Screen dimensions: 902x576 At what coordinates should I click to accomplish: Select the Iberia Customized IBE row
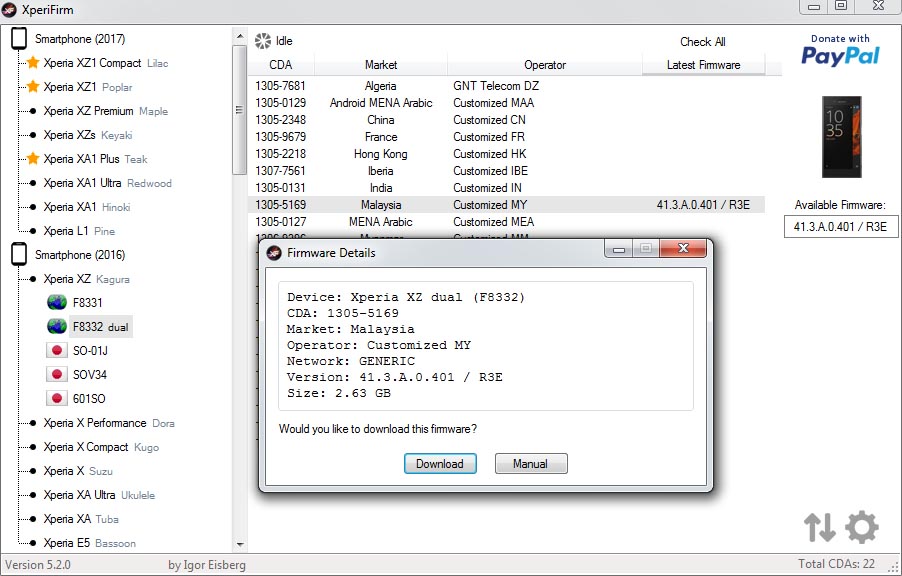click(x=506, y=171)
